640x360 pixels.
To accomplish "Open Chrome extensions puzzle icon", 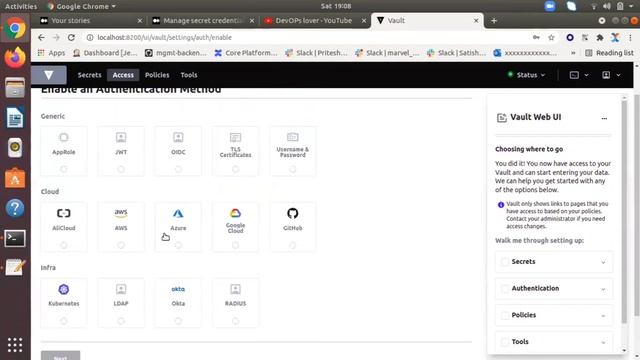I will click(600, 38).
